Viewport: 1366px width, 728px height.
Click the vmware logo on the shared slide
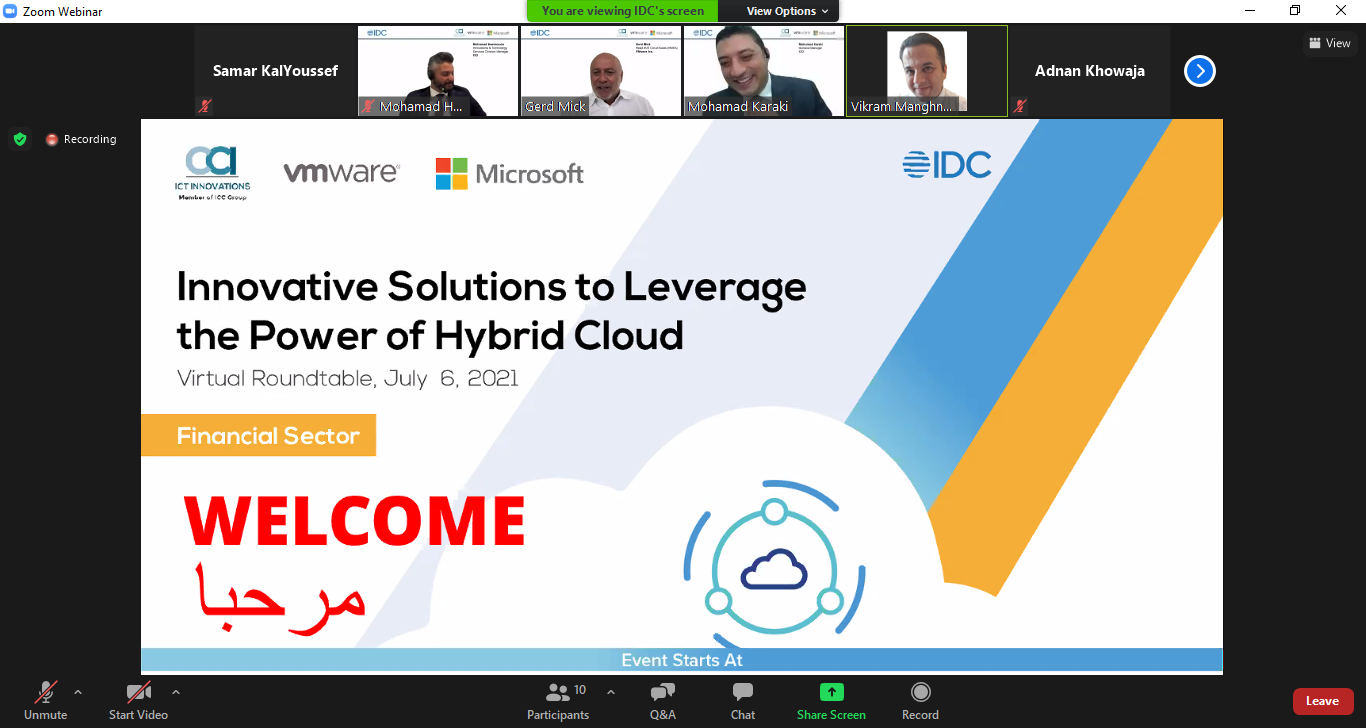pyautogui.click(x=341, y=173)
